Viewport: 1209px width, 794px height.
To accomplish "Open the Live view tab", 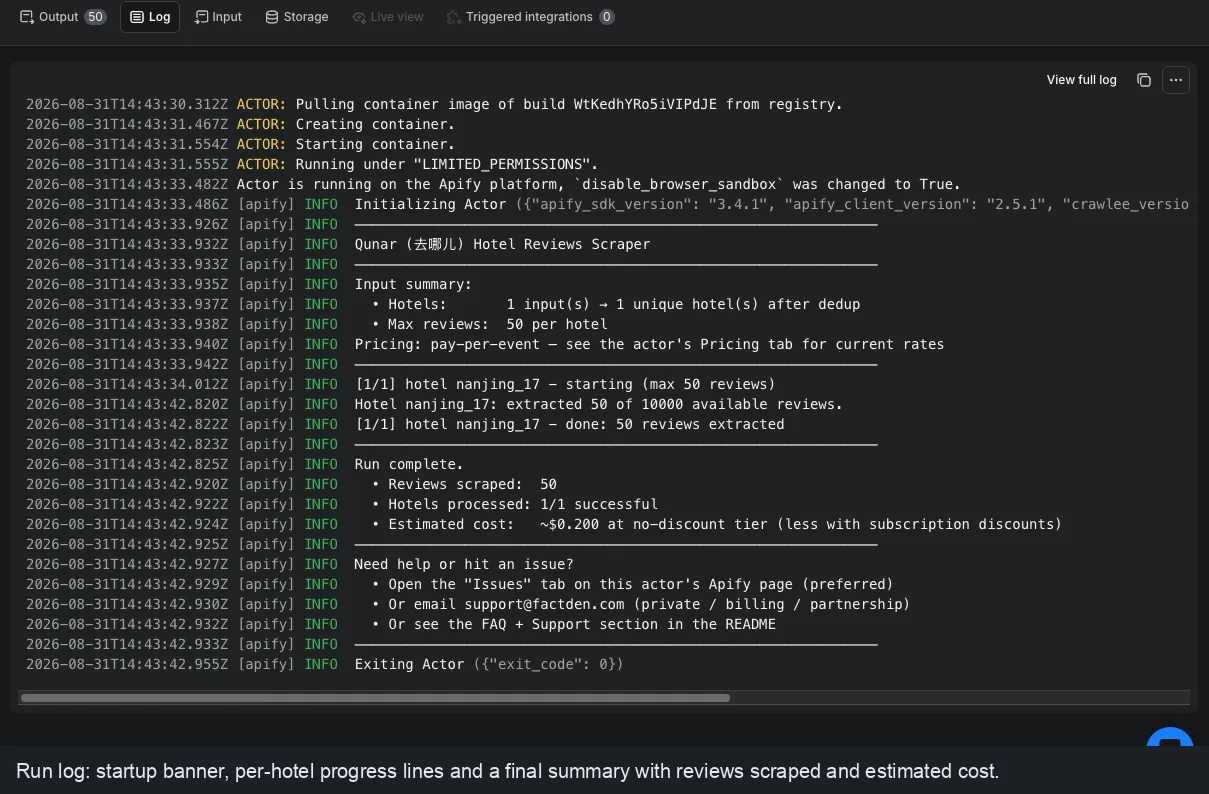I will (x=388, y=17).
